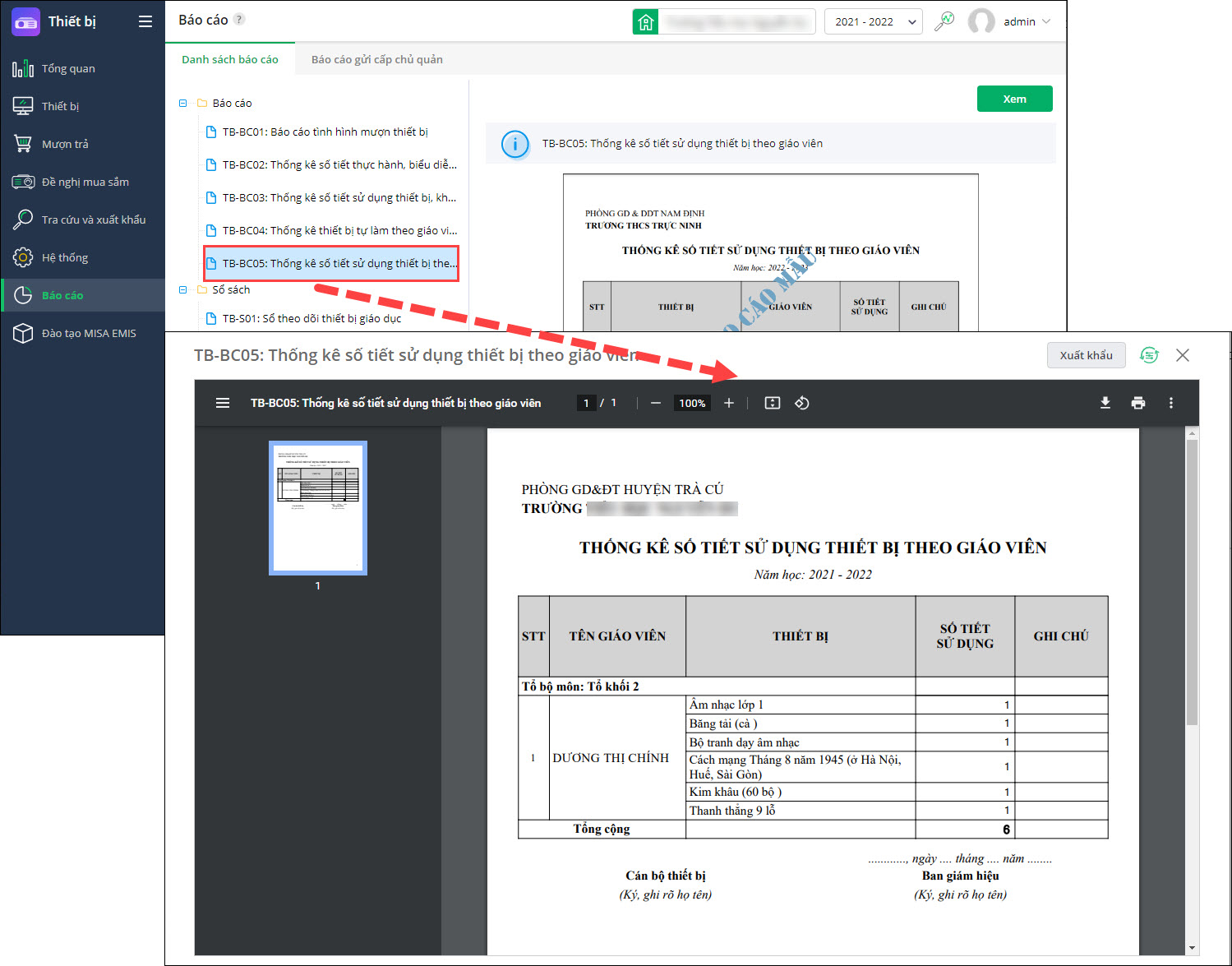The height and width of the screenshot is (966, 1232).
Task: Switch to Báo cáo gửi cấp chủ quản tab
Action: click(377, 59)
